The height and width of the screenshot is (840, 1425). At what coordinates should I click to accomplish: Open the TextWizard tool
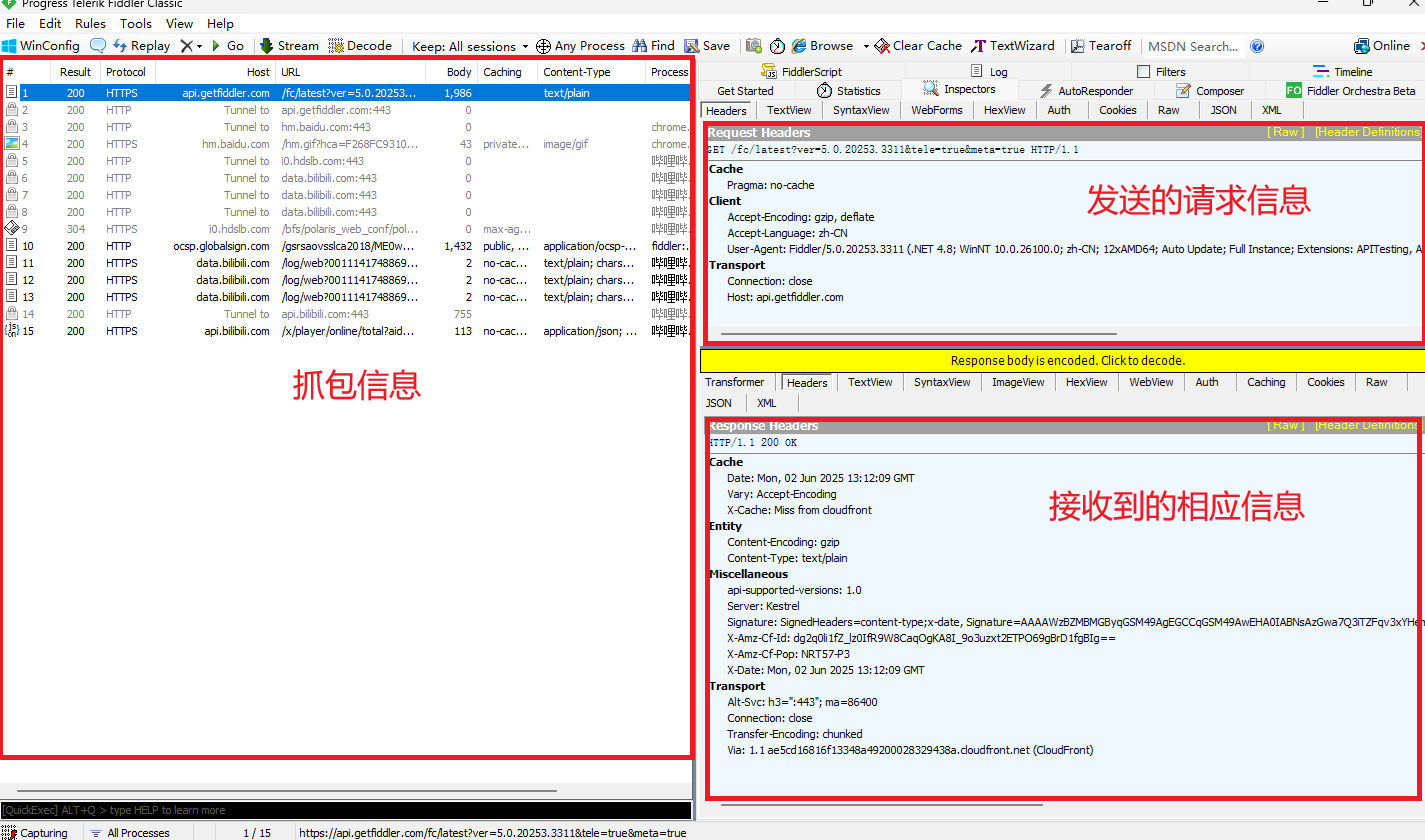click(1013, 46)
